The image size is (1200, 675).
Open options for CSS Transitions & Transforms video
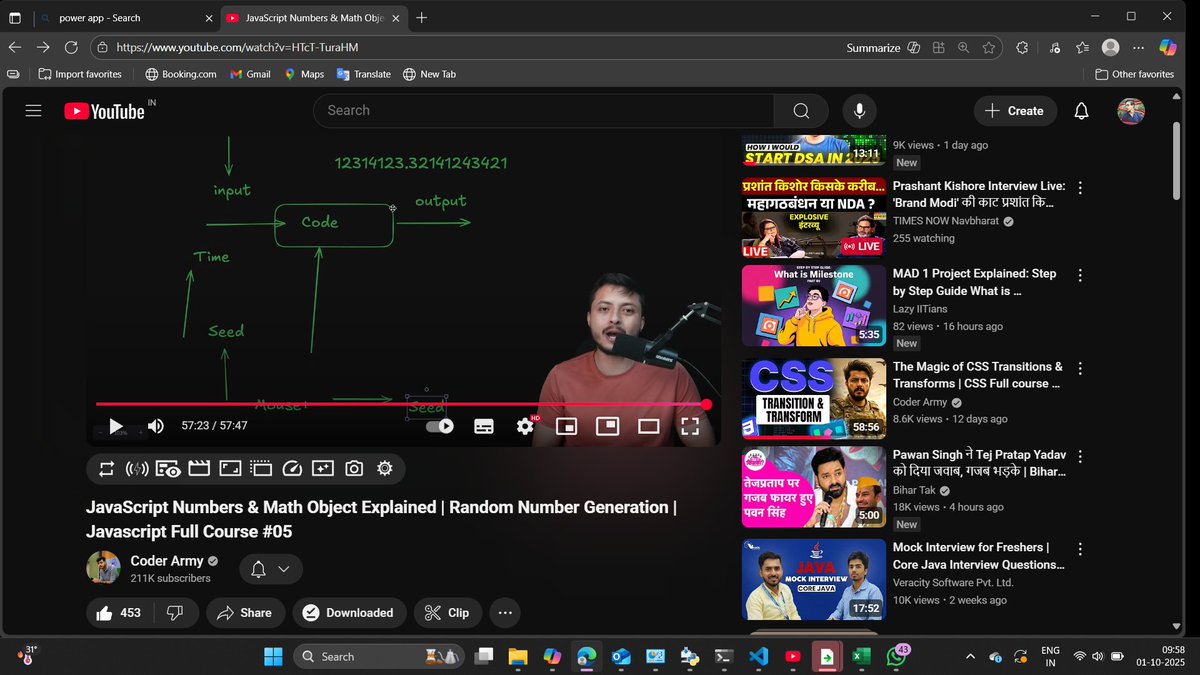tap(1080, 367)
